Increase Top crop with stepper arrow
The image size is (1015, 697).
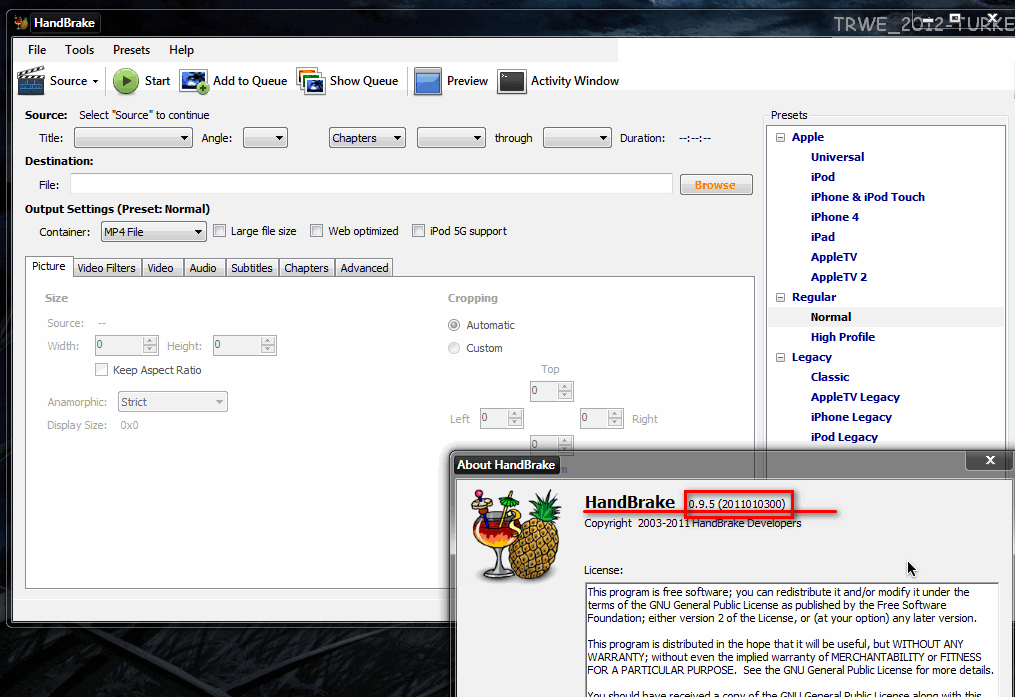pyautogui.click(x=564, y=386)
